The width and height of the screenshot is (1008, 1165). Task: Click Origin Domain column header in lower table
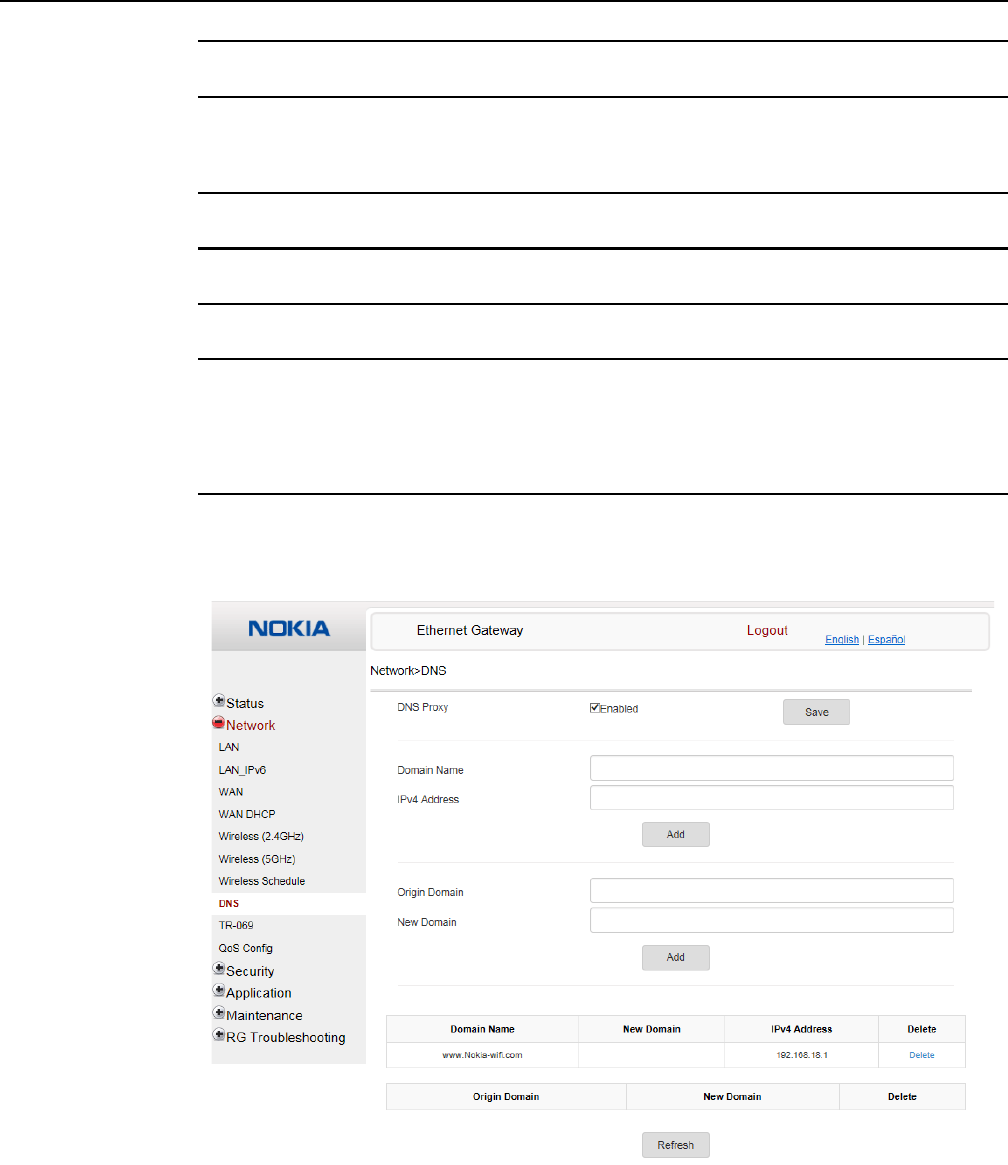[506, 1097]
